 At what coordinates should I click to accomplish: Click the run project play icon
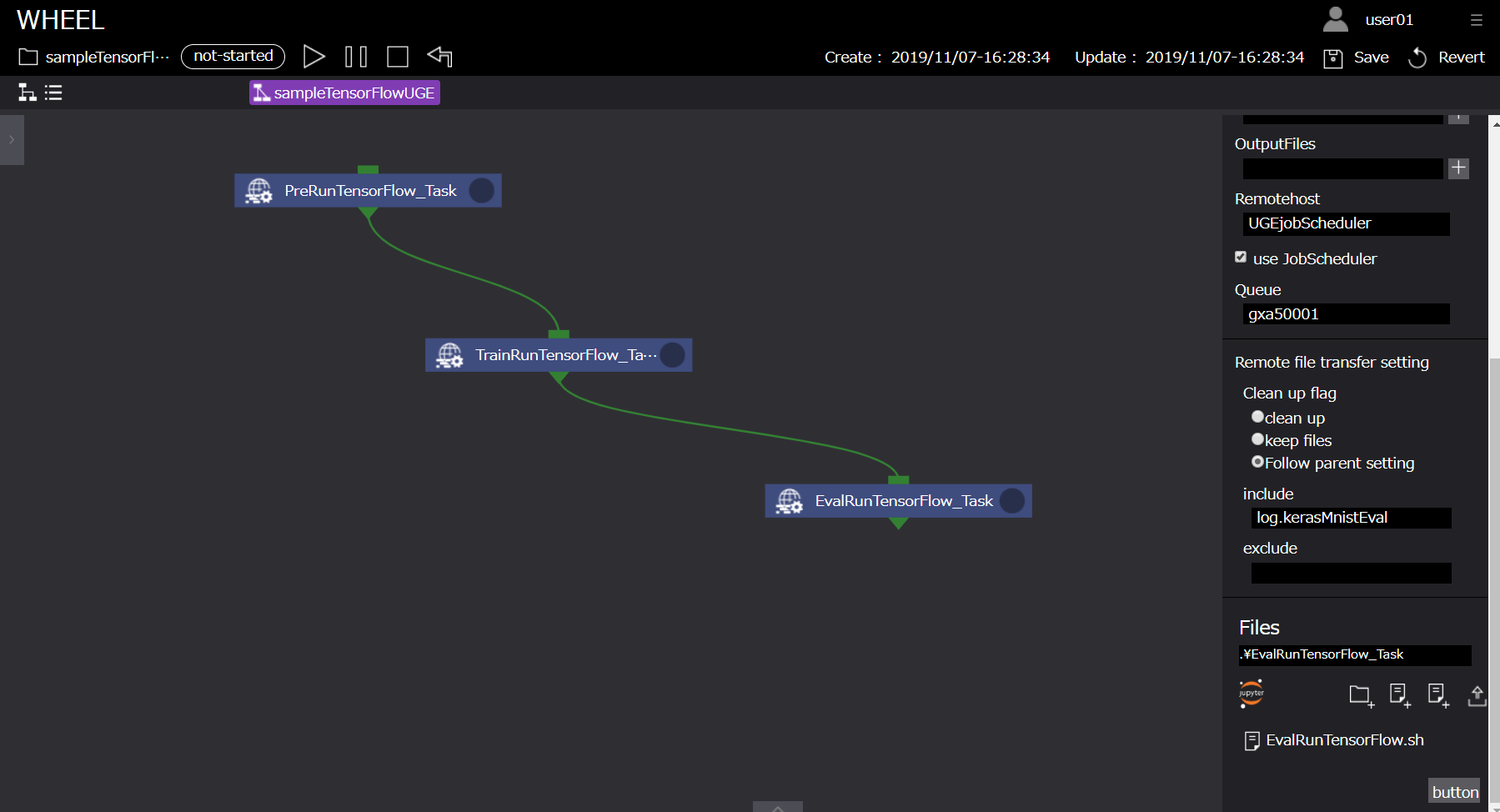tap(314, 57)
